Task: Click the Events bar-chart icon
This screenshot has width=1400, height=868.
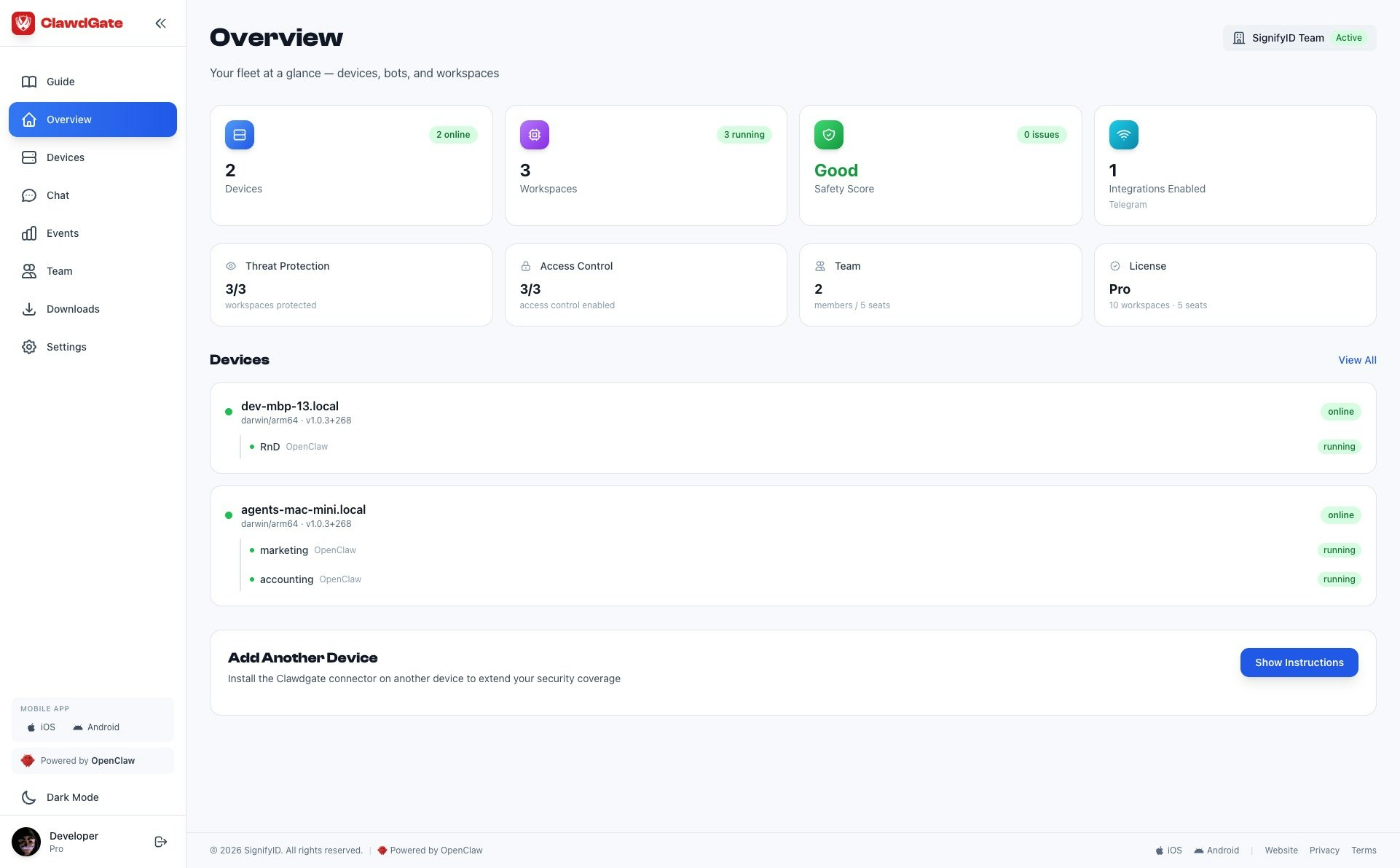Action: (29, 233)
